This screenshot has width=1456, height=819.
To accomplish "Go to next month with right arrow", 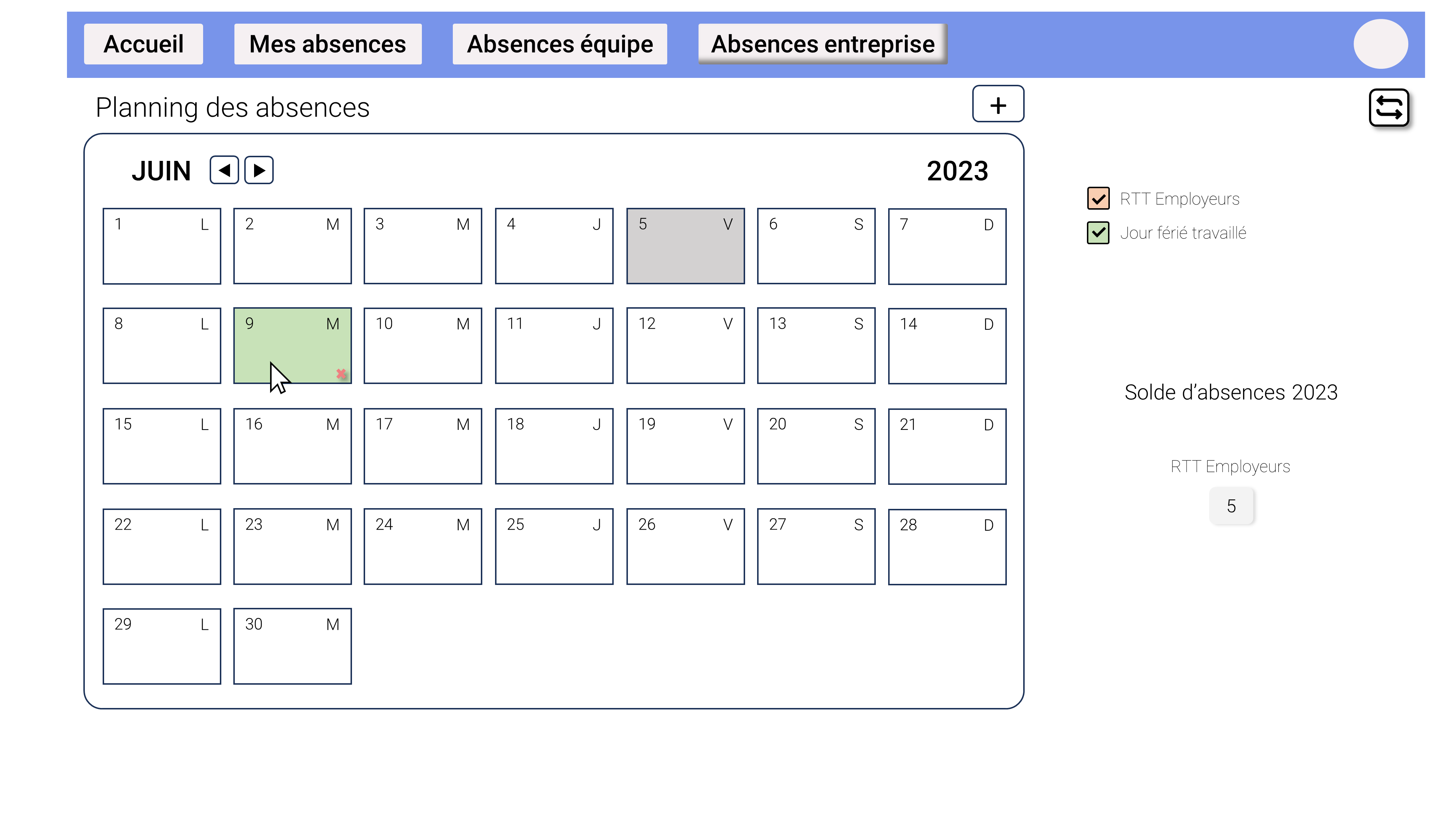I will (x=260, y=170).
